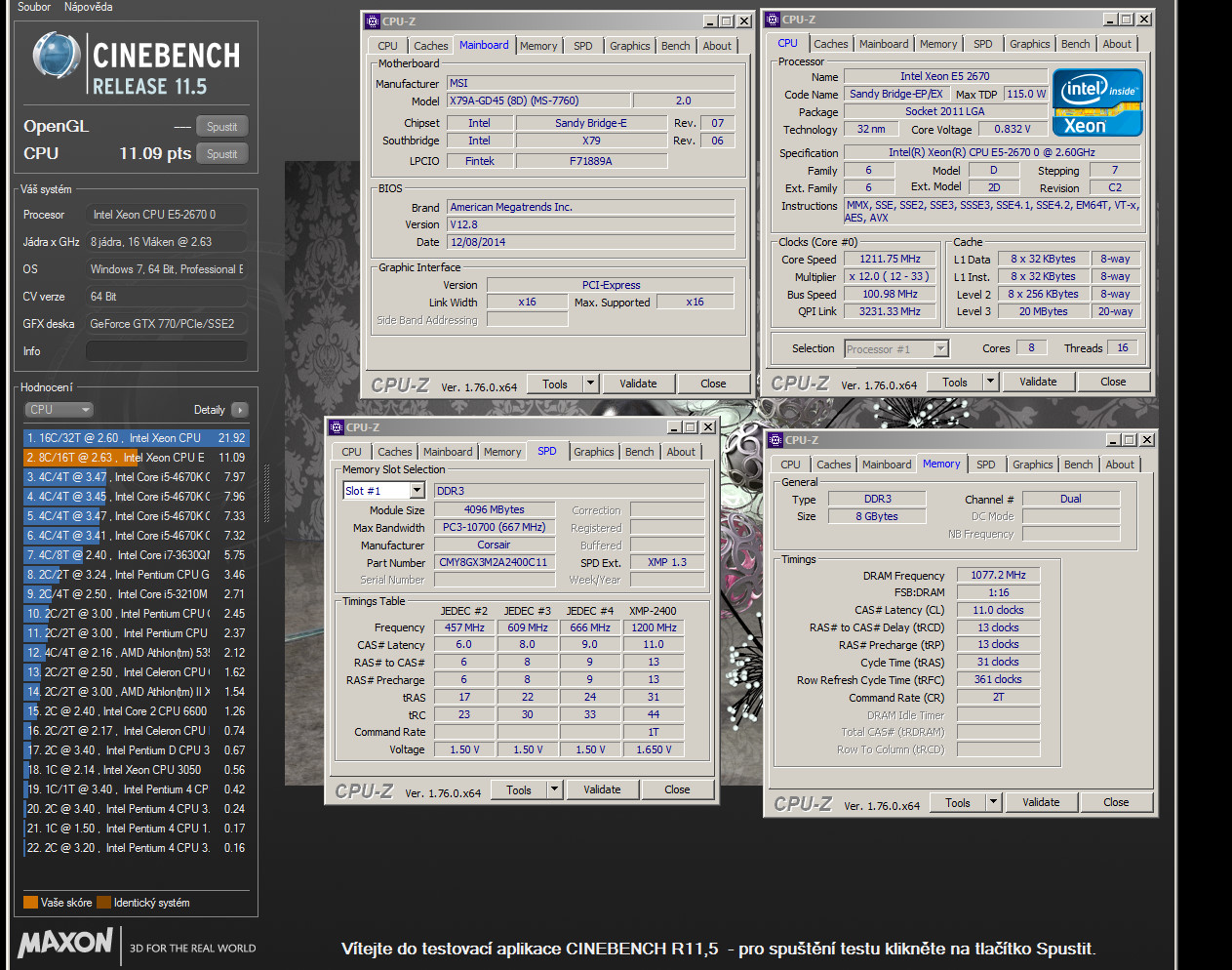Select ranking row 7 Intel Core i7-3630QM
The width and height of the screenshot is (1232, 970).
pos(136,555)
